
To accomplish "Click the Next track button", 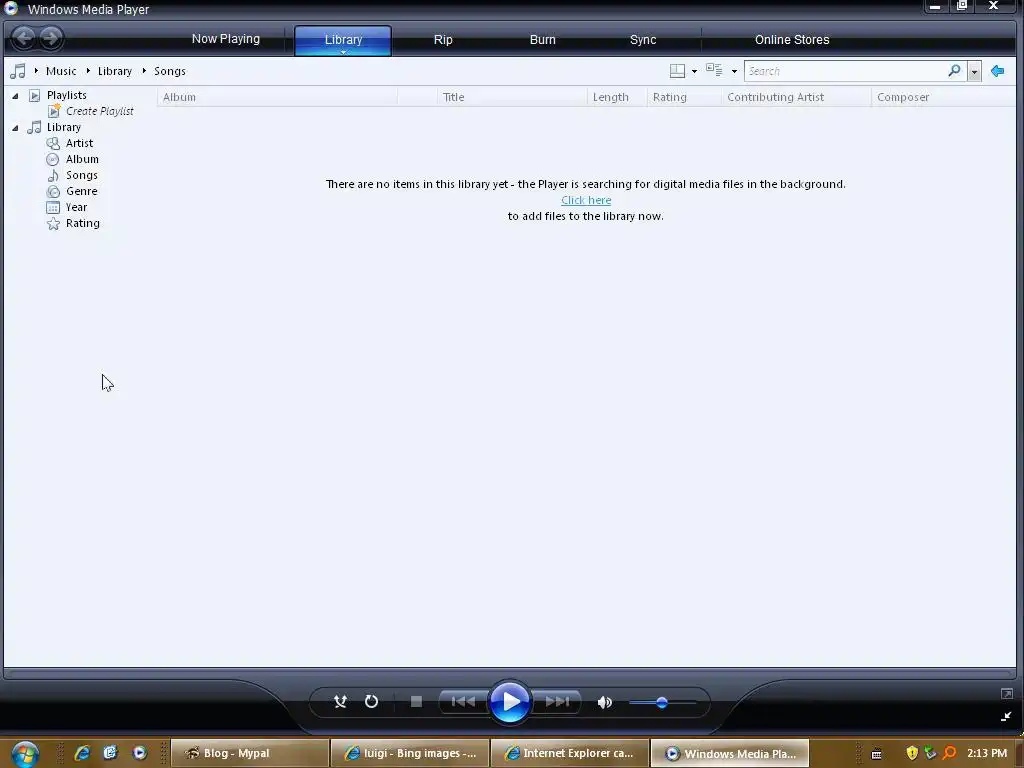I will click(x=557, y=702).
